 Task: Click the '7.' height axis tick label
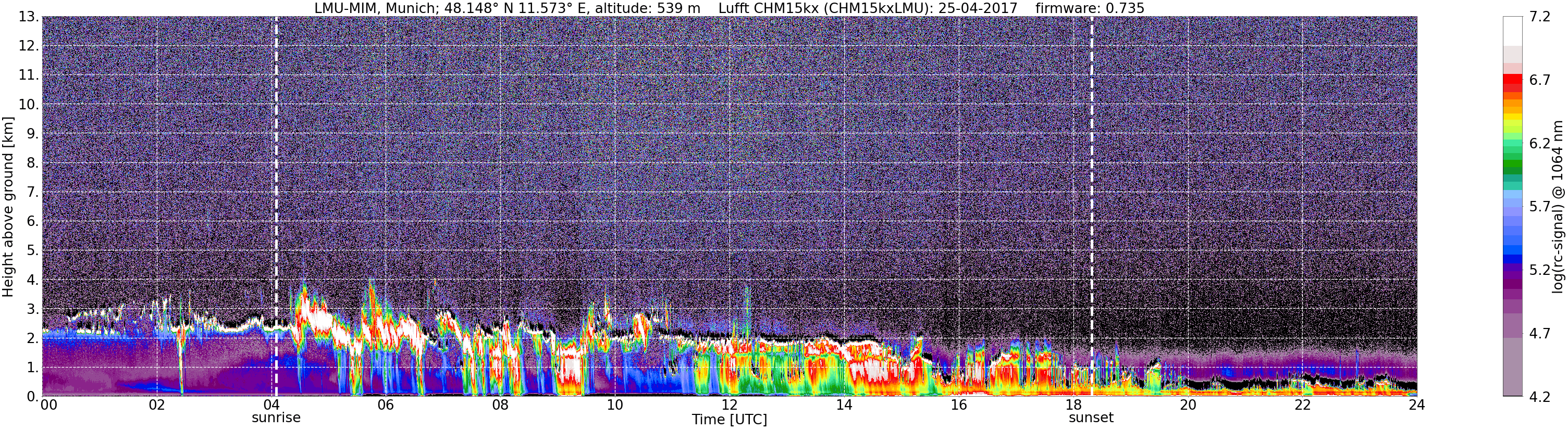(33, 192)
